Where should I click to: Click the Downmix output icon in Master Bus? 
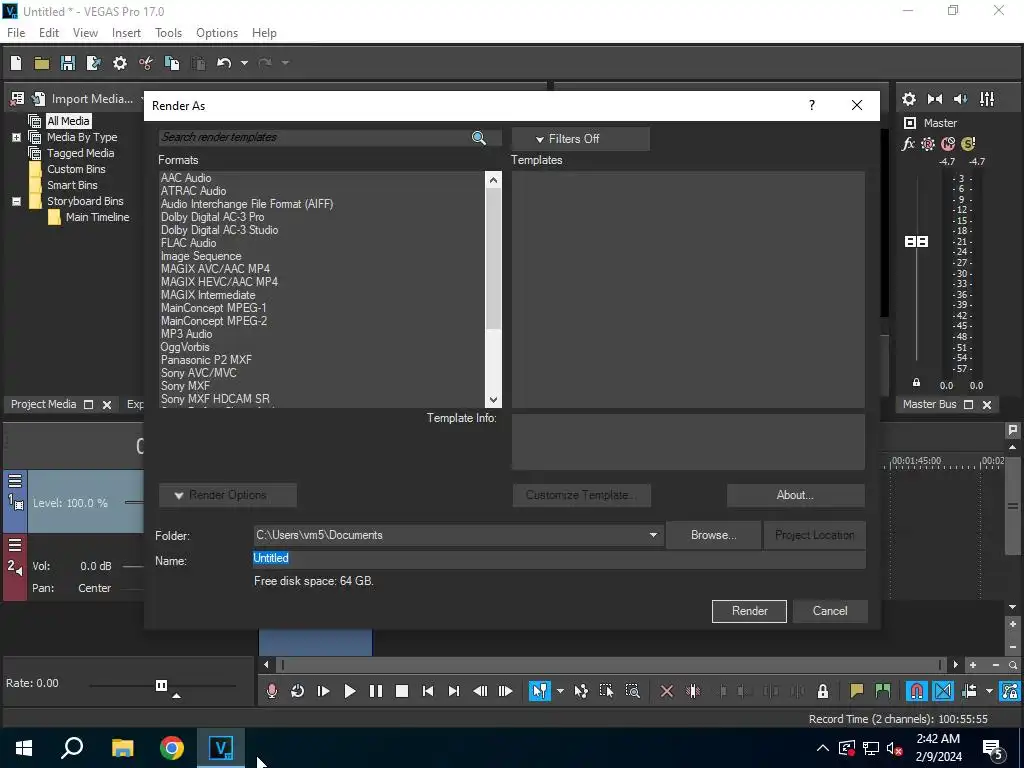pos(935,99)
